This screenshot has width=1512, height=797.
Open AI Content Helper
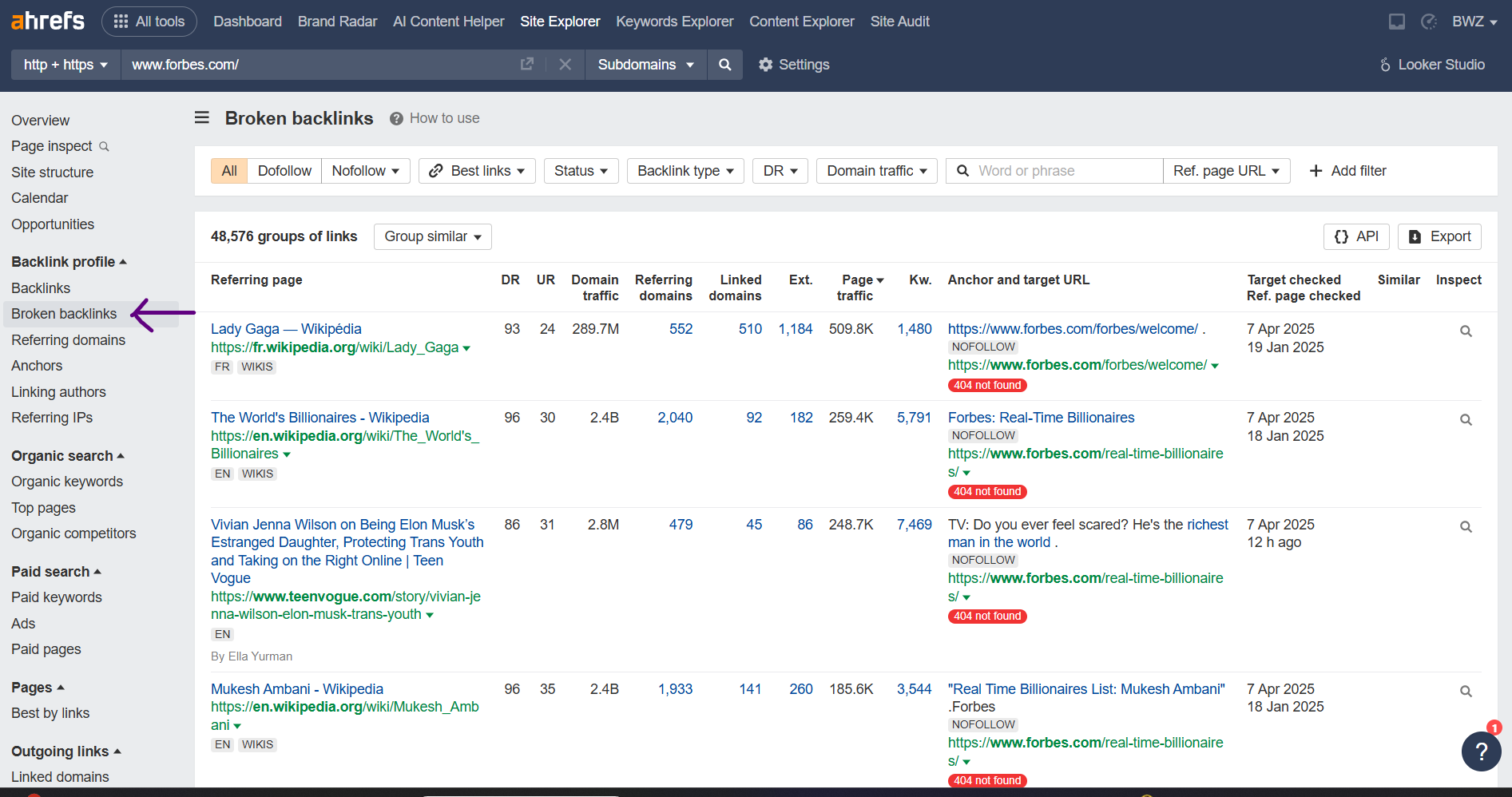tap(448, 22)
